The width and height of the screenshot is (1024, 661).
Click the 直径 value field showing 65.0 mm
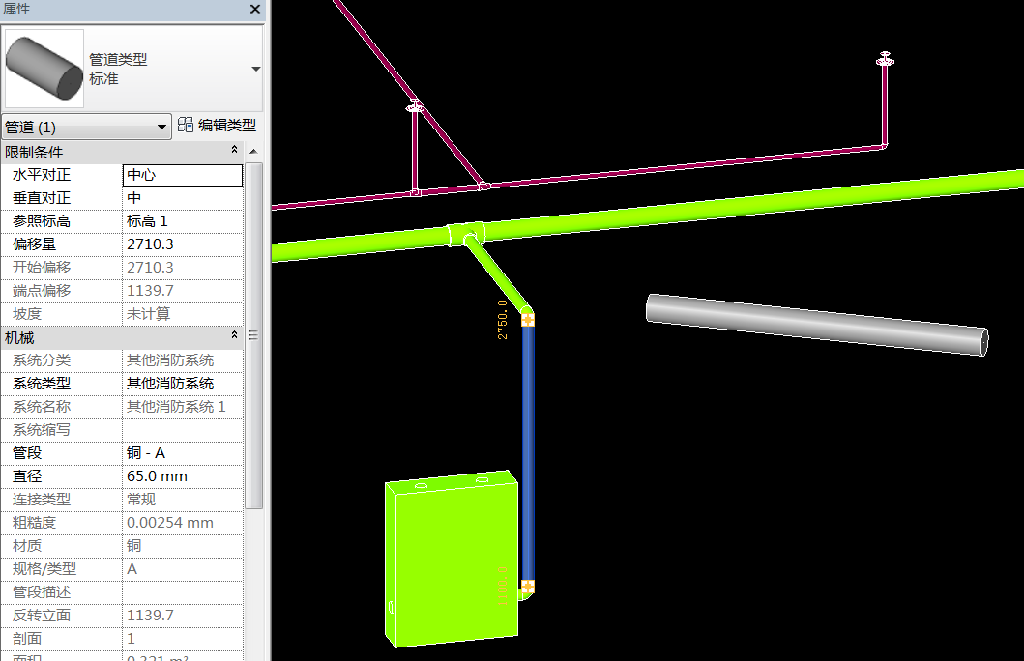182,476
